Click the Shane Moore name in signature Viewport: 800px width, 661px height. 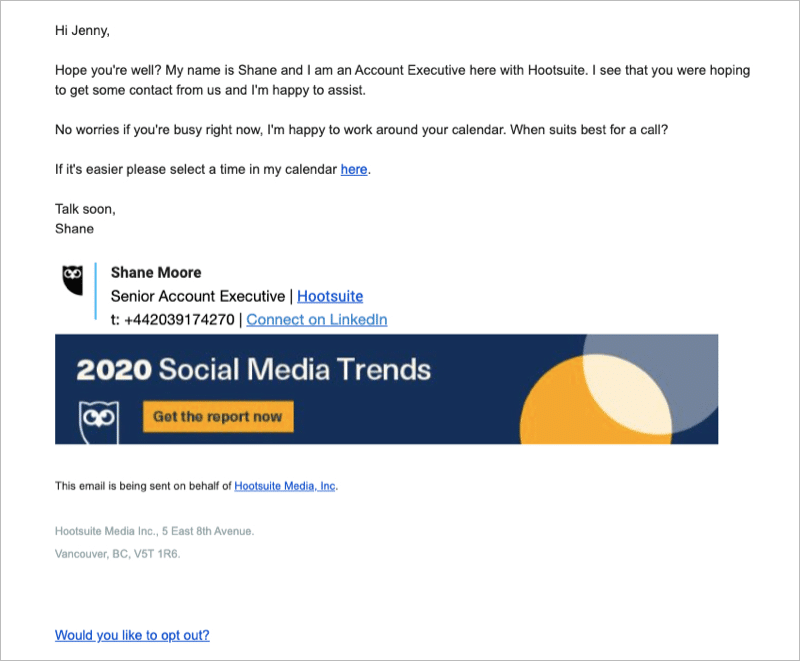click(x=156, y=273)
